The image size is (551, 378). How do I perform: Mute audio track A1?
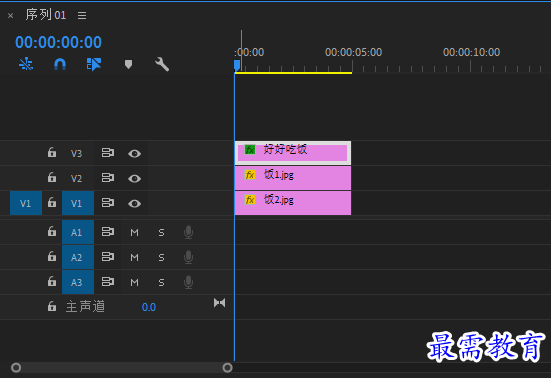click(x=134, y=232)
